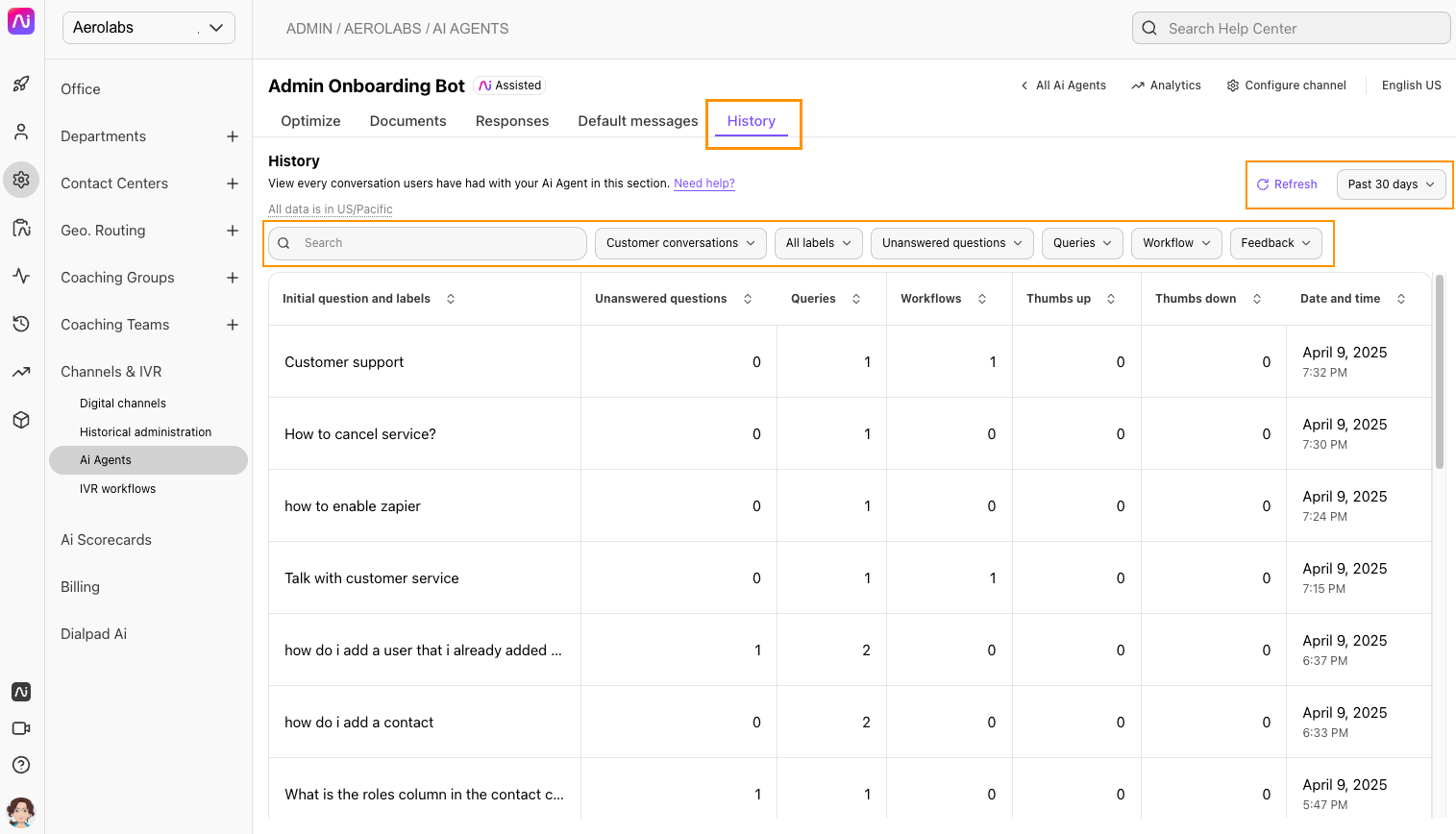The image size is (1456, 834).
Task: Open the Past 30 days range dropdown
Action: coord(1391,184)
